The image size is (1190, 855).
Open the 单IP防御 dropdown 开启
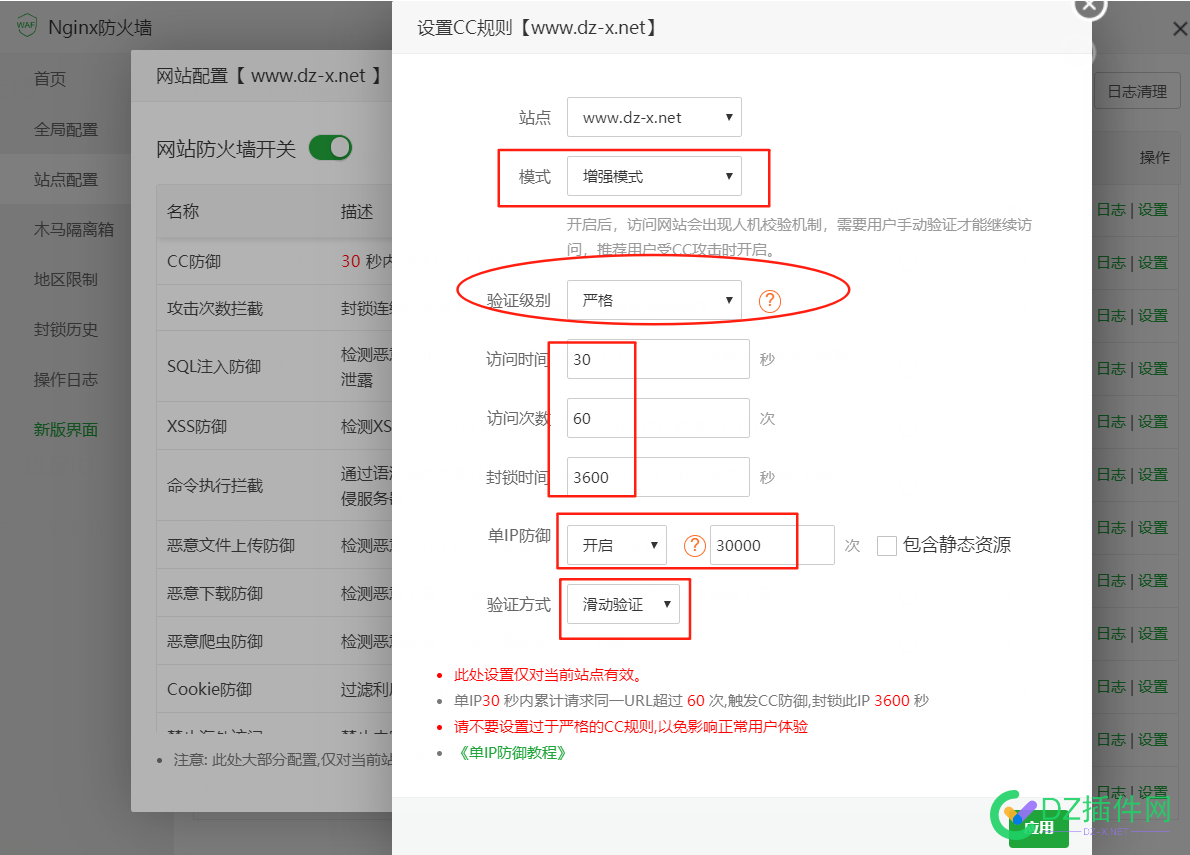pos(617,545)
